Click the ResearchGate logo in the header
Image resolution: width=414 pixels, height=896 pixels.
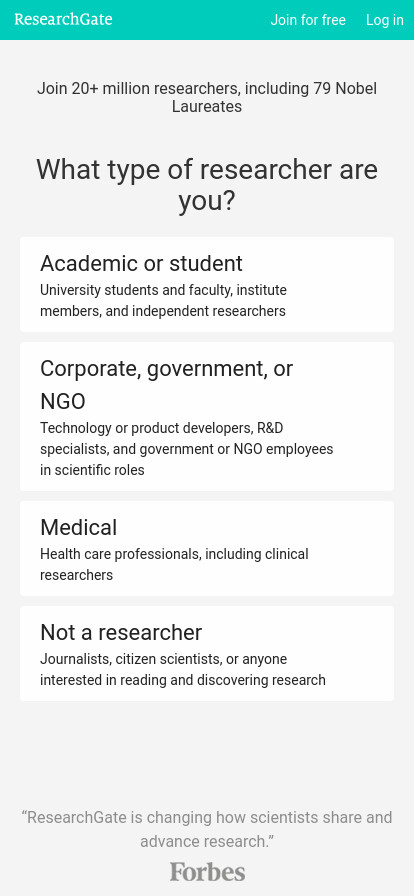pyautogui.click(x=63, y=19)
